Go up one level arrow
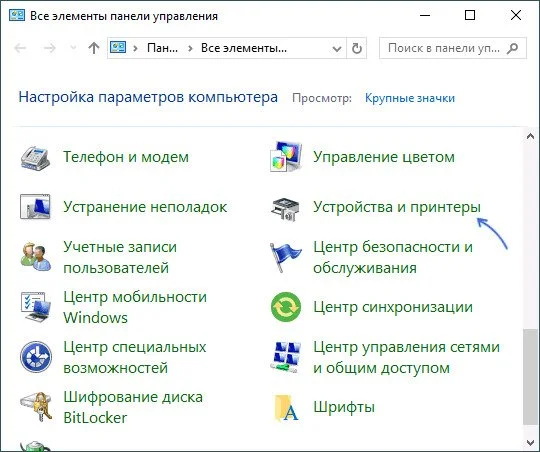 [94, 48]
